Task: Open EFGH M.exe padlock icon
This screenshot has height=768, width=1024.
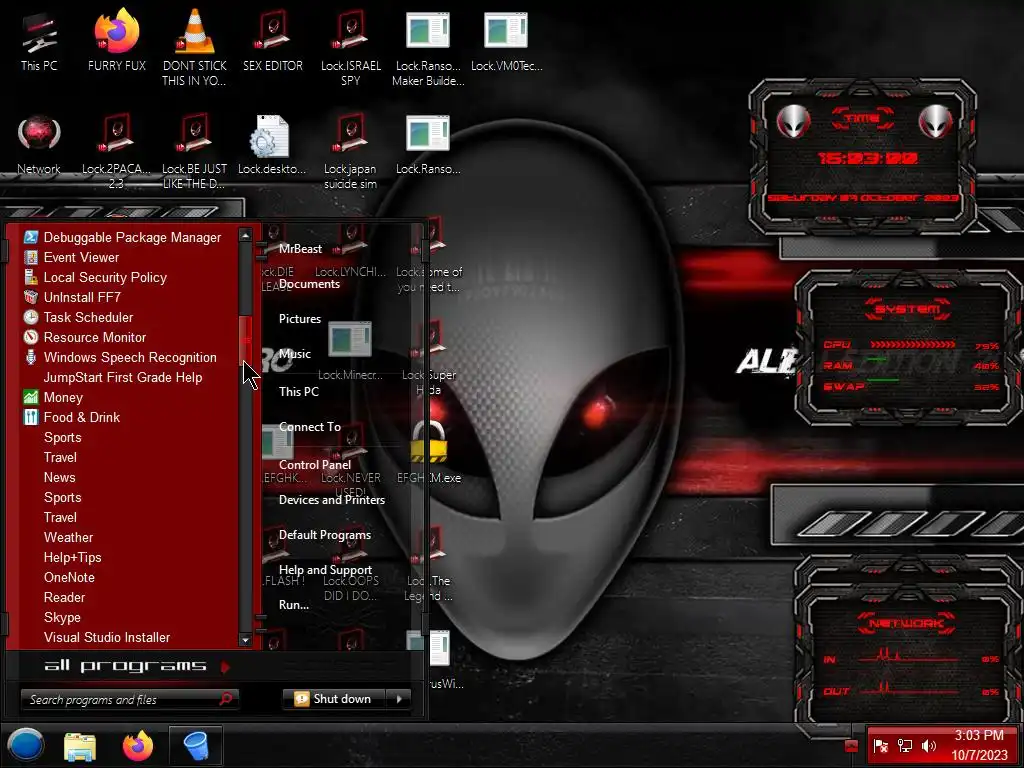Action: 429,452
